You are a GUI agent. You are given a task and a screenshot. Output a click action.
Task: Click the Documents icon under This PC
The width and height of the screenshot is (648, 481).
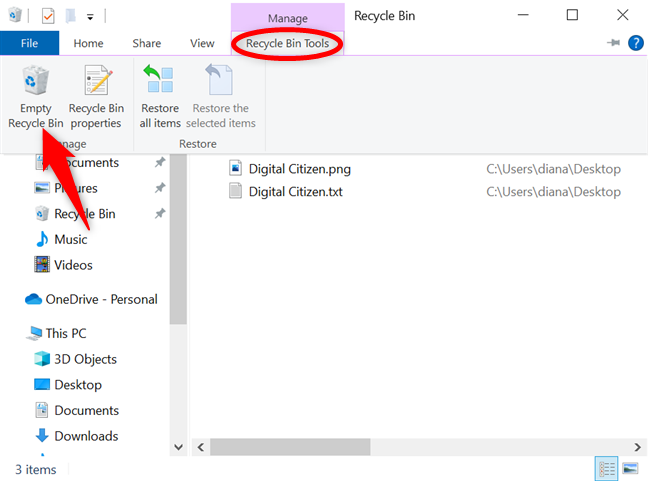42,410
